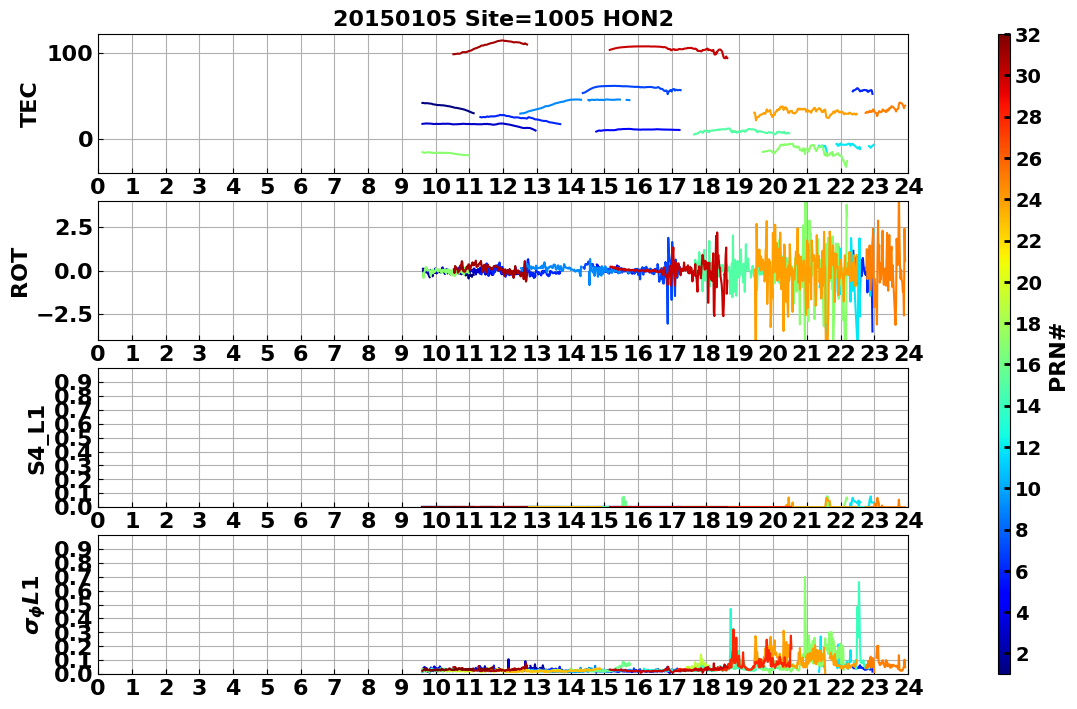Click colorbar tick label 16

point(1028,365)
